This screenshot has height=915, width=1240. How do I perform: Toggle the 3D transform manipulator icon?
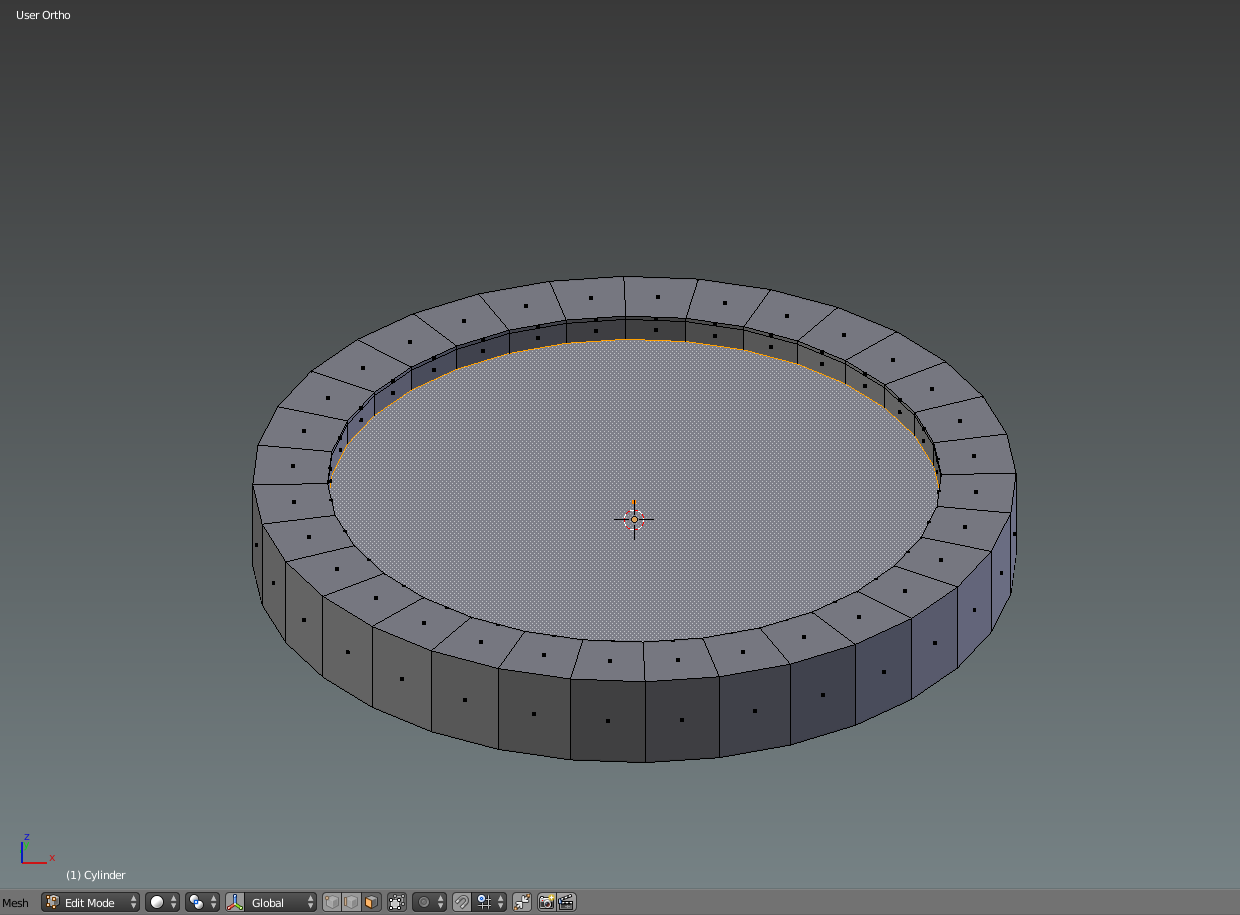coord(236,903)
